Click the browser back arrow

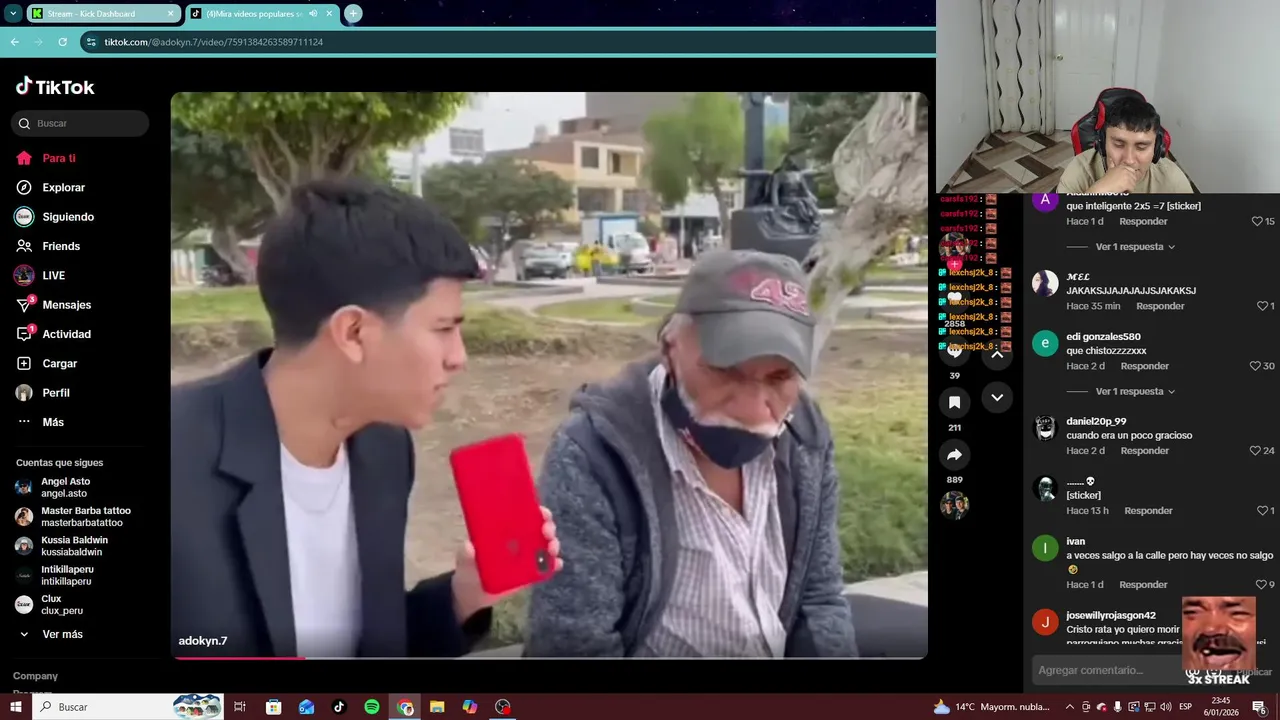click(15, 42)
